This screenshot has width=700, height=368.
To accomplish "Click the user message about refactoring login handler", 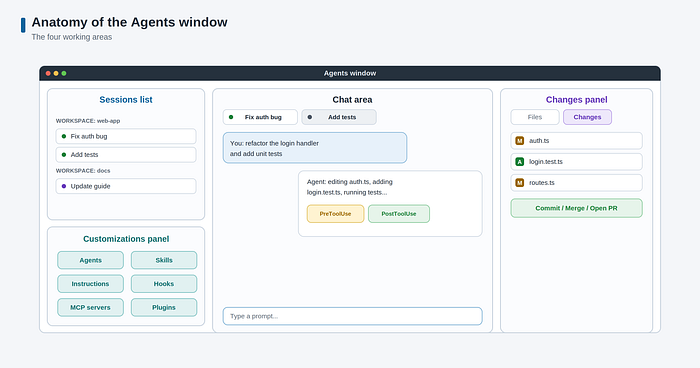I will pyautogui.click(x=315, y=148).
